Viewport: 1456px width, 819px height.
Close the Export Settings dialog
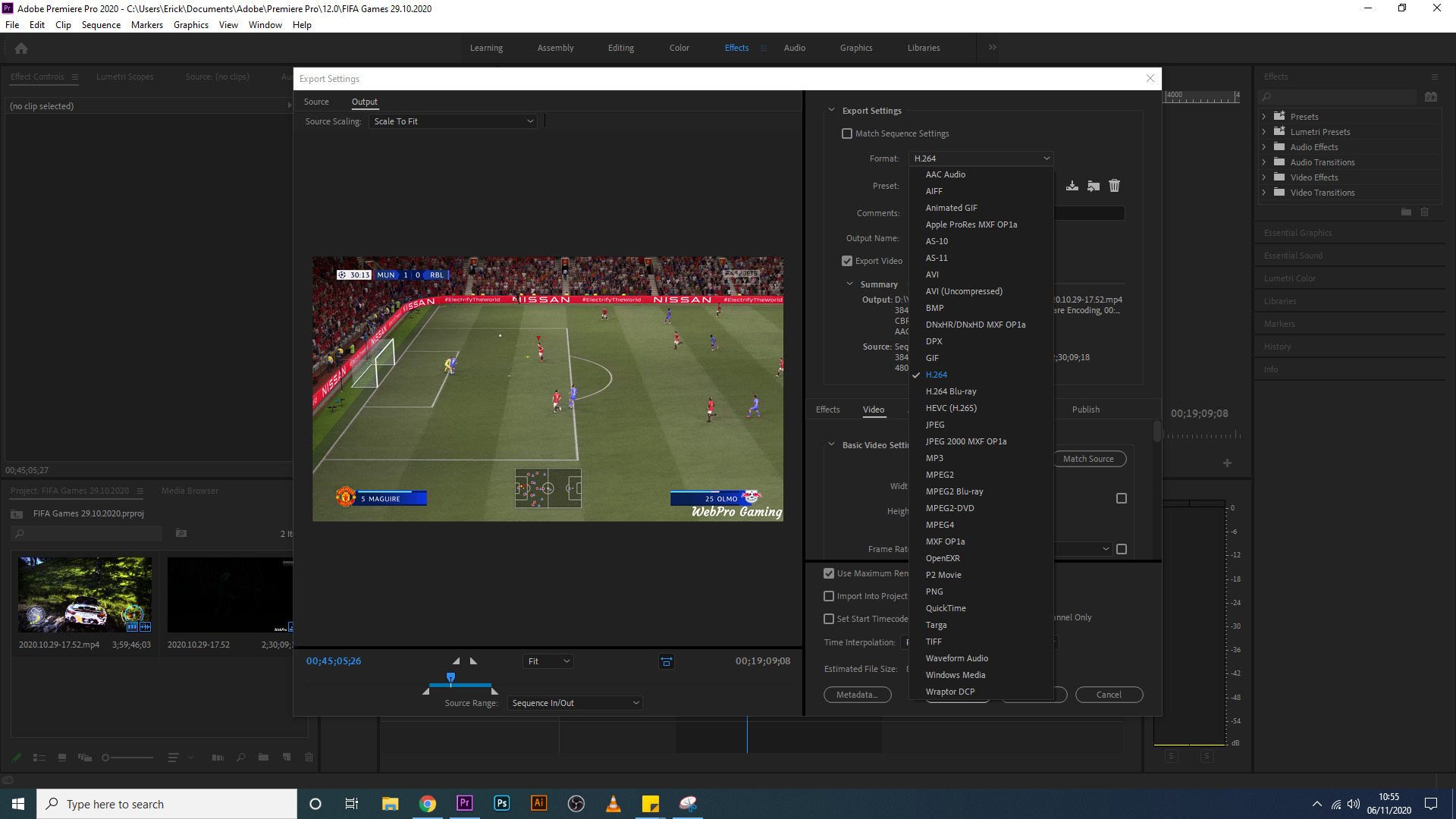(x=1150, y=78)
